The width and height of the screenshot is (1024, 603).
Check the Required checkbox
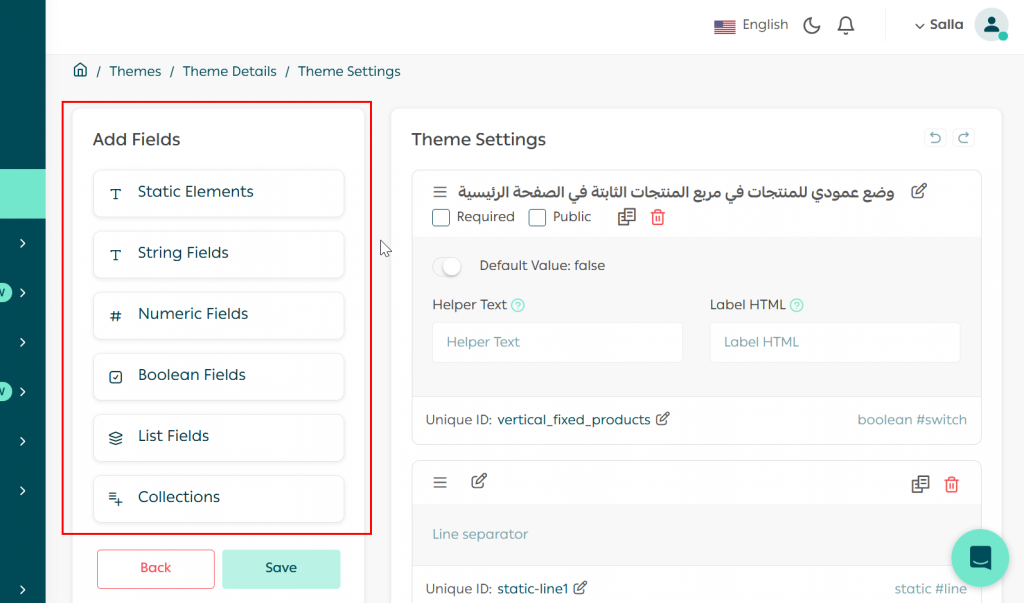point(440,217)
